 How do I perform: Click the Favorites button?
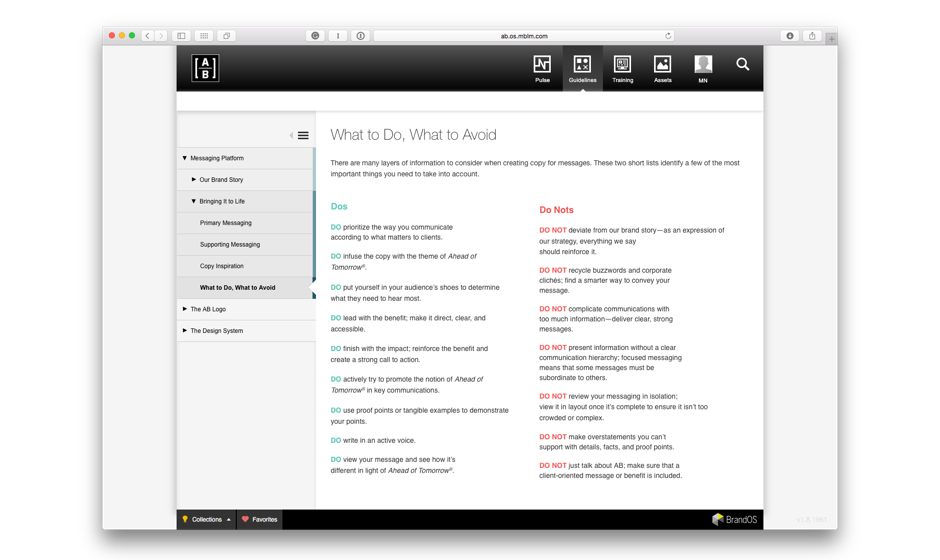tap(260, 520)
